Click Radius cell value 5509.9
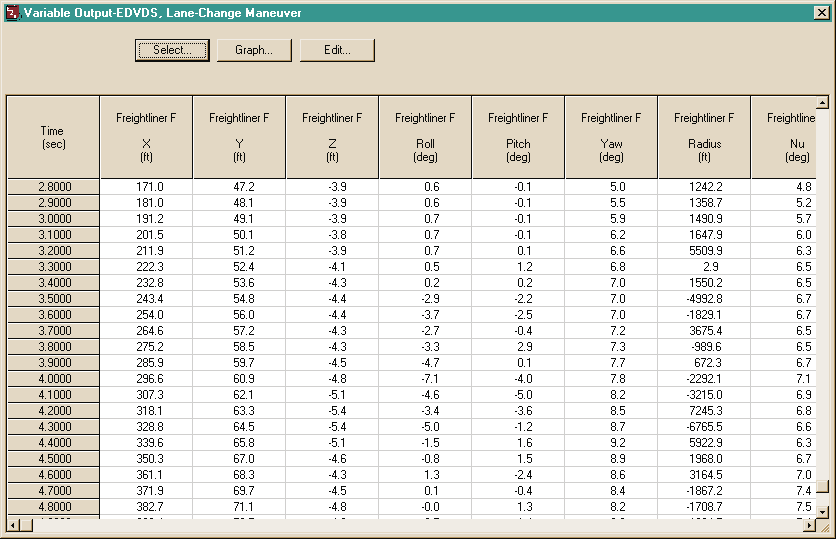Image resolution: width=836 pixels, height=539 pixels. click(x=704, y=251)
